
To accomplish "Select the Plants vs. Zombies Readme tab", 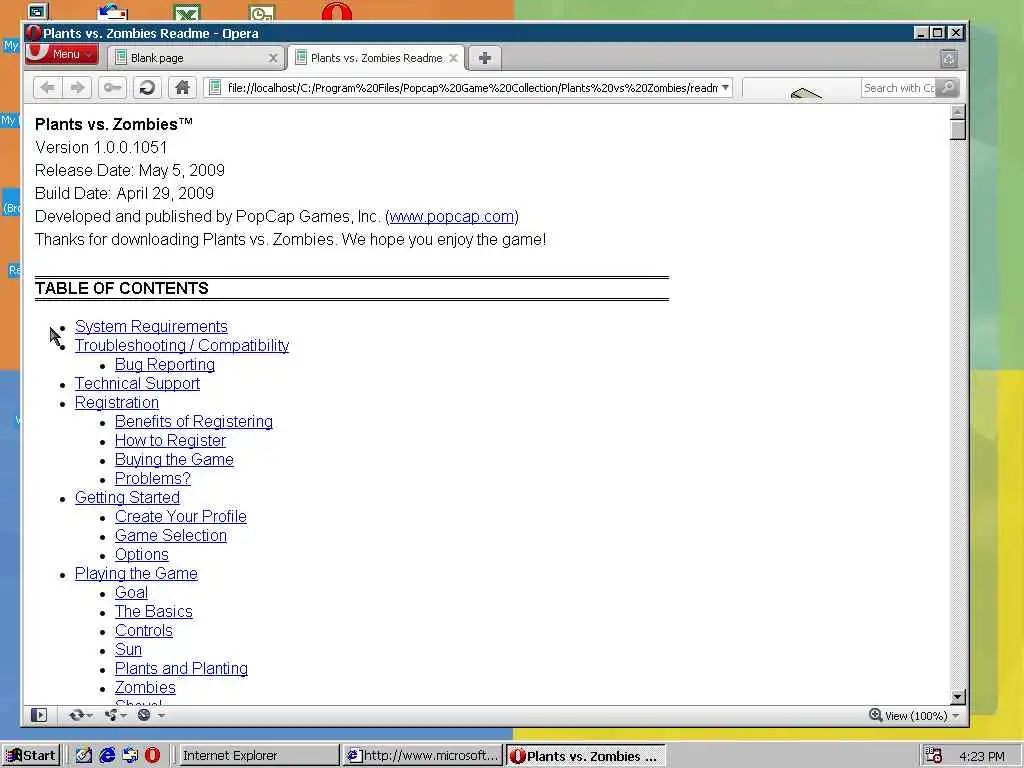I will coord(376,58).
